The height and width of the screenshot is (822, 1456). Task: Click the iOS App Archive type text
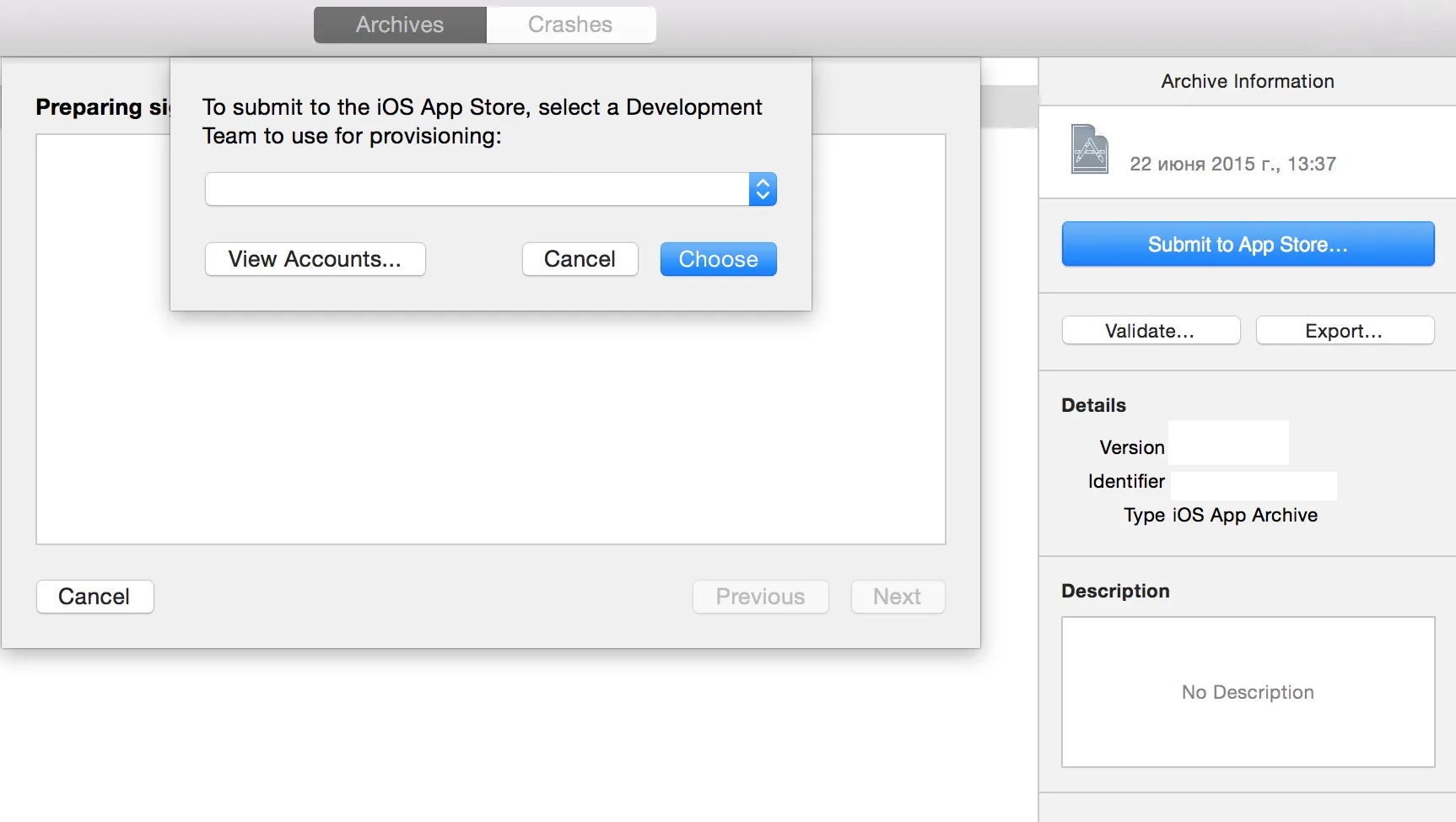1245,515
